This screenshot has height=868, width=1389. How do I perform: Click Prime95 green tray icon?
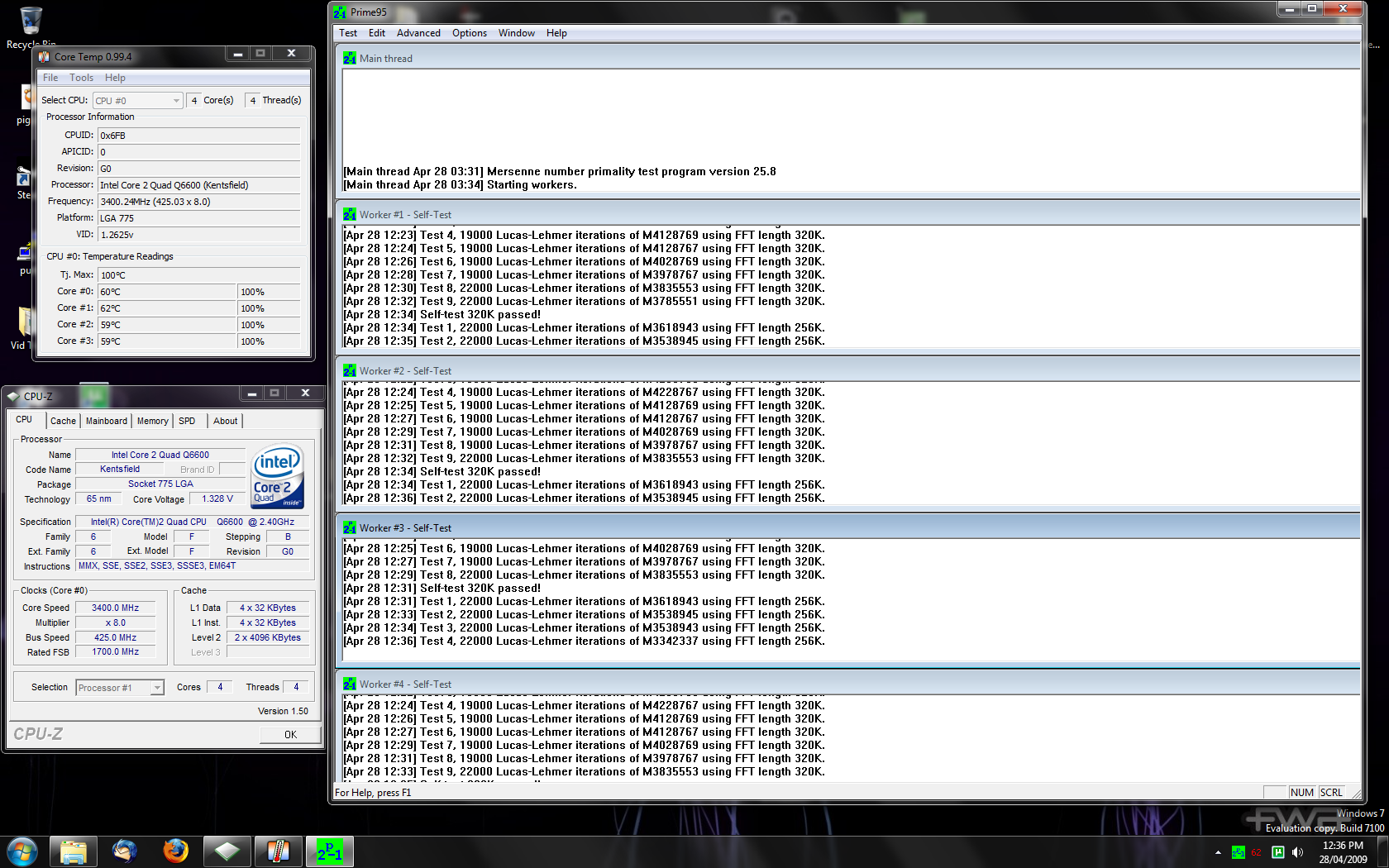point(1238,852)
